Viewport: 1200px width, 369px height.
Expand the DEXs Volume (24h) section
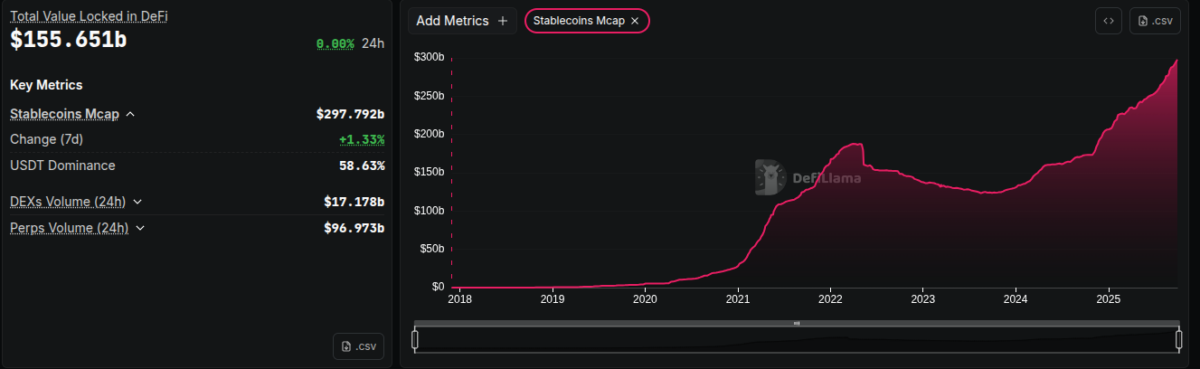[137, 202]
